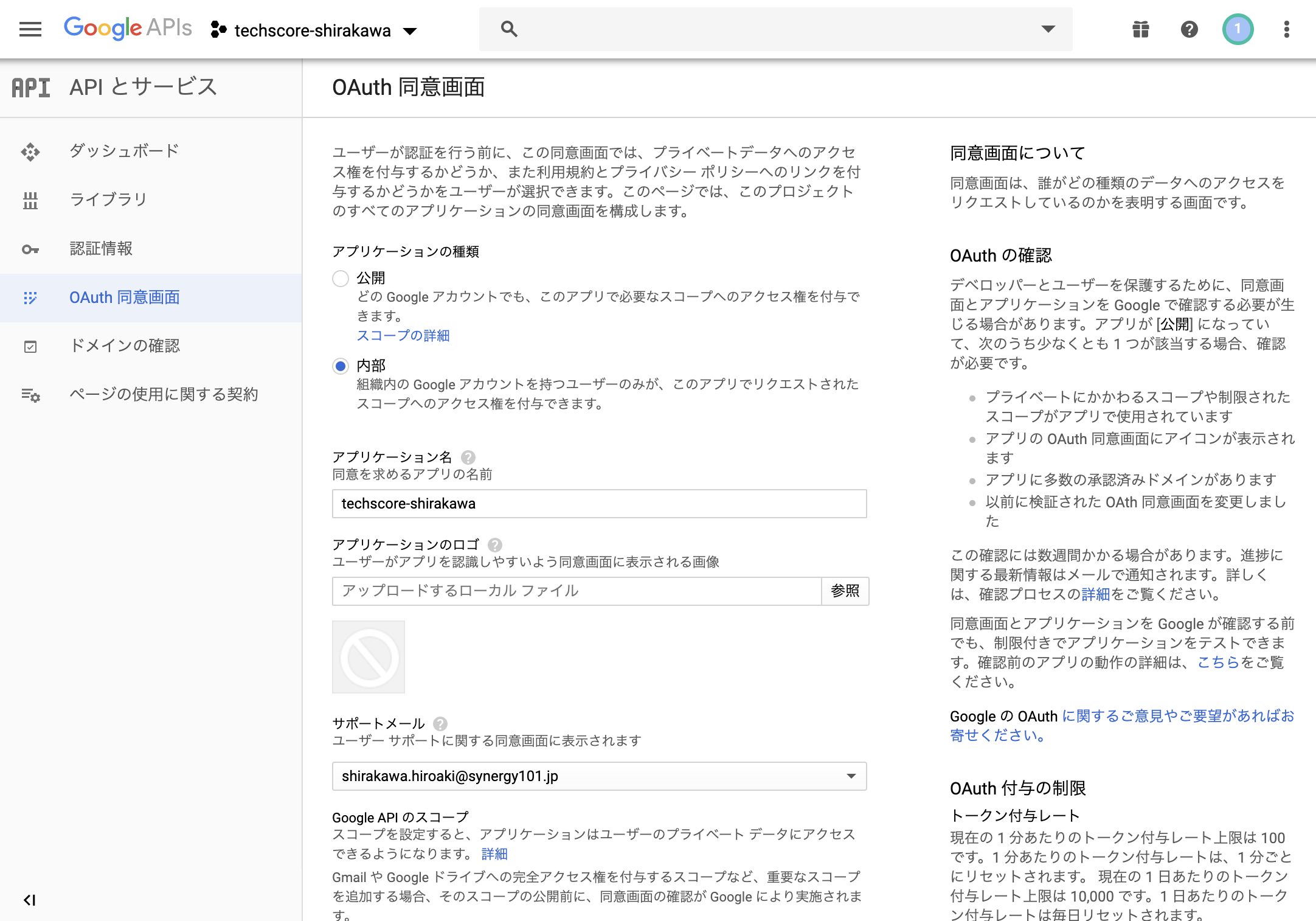Screen dimensions: 1316x921
Task: Click the application name text field
Action: point(599,504)
